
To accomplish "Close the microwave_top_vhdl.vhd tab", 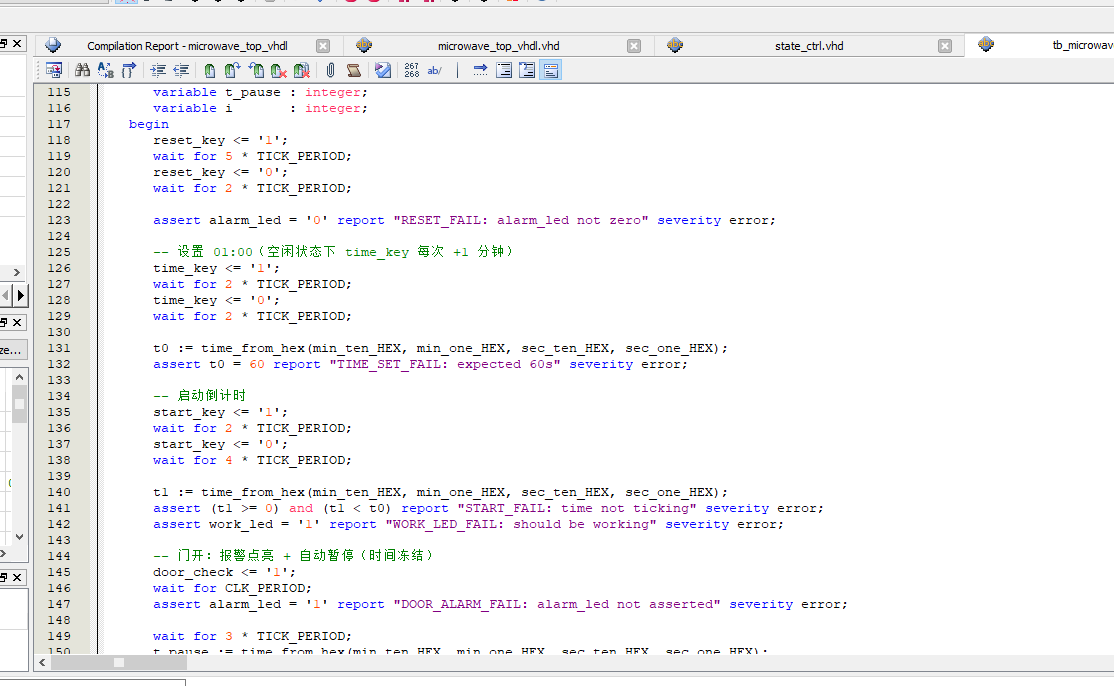I will (x=634, y=45).
